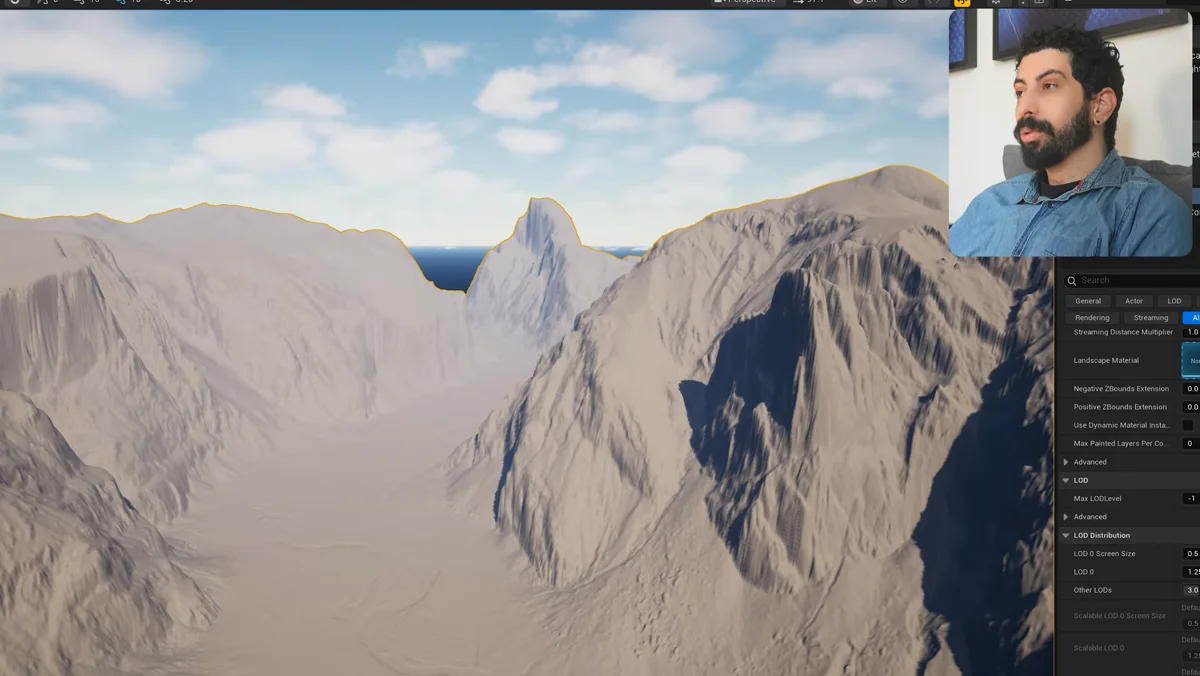Viewport: 1200px width, 676px height.
Task: Click the LOD 0 Screen Size value
Action: click(1191, 553)
